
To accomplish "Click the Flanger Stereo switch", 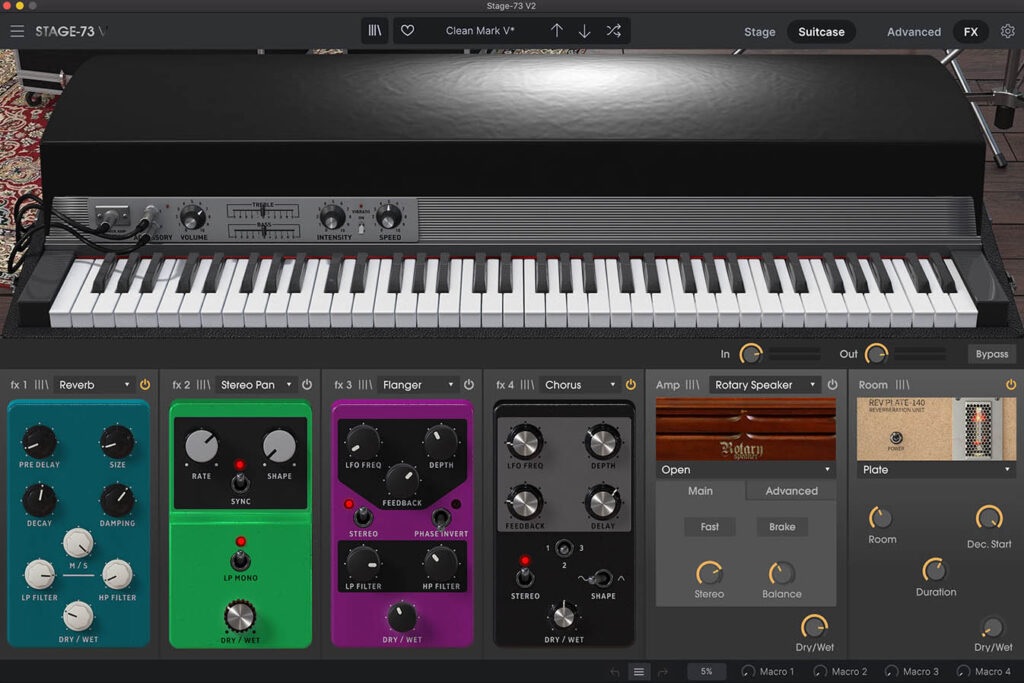I will coord(362,516).
